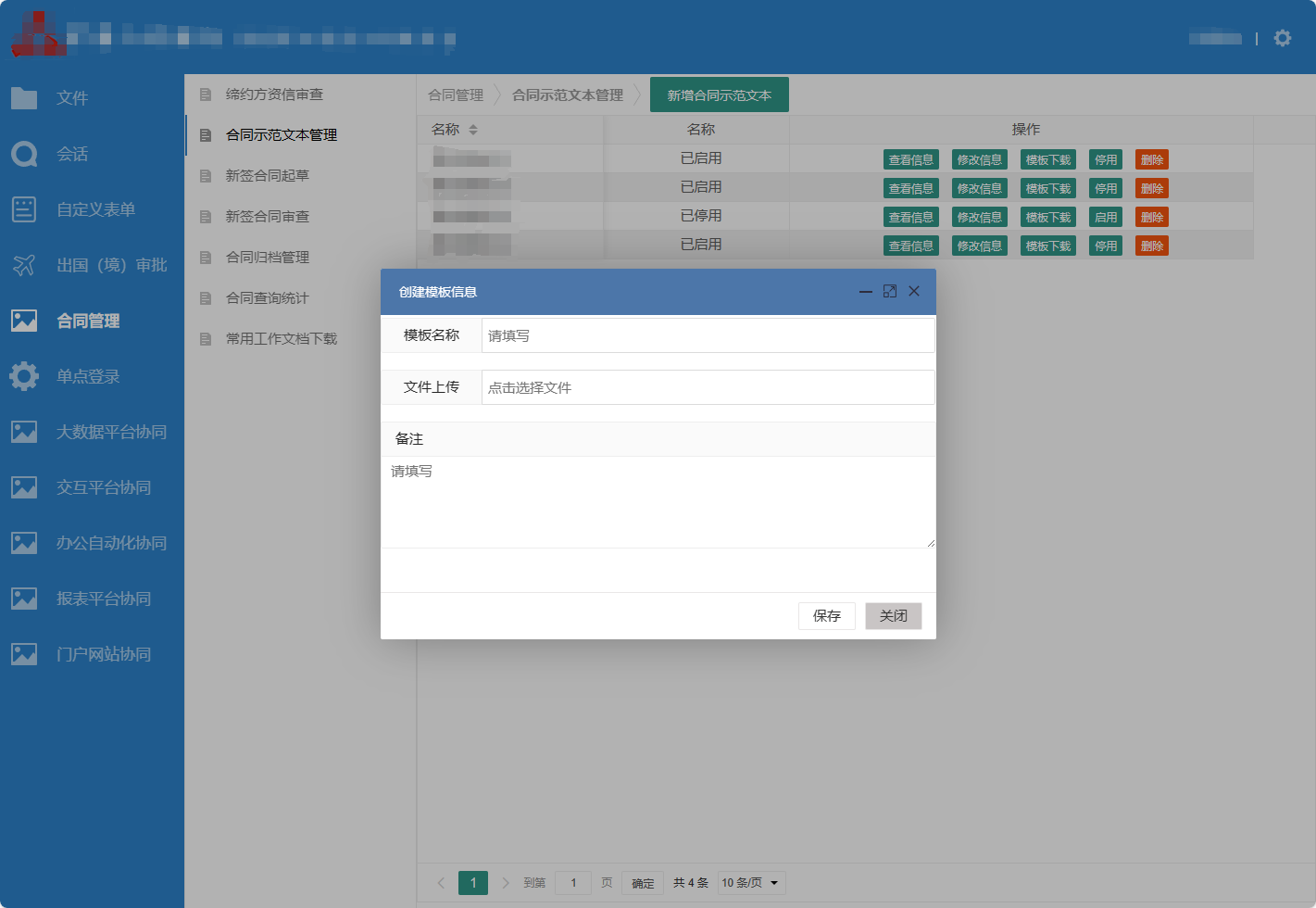Open 合同查询统计 menu item
1316x908 pixels.
(x=268, y=298)
